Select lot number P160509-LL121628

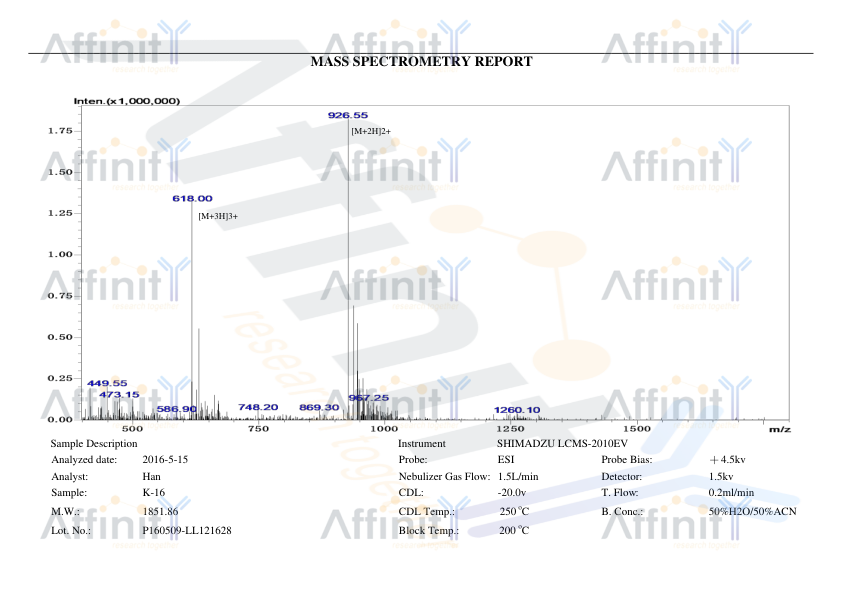(x=187, y=531)
